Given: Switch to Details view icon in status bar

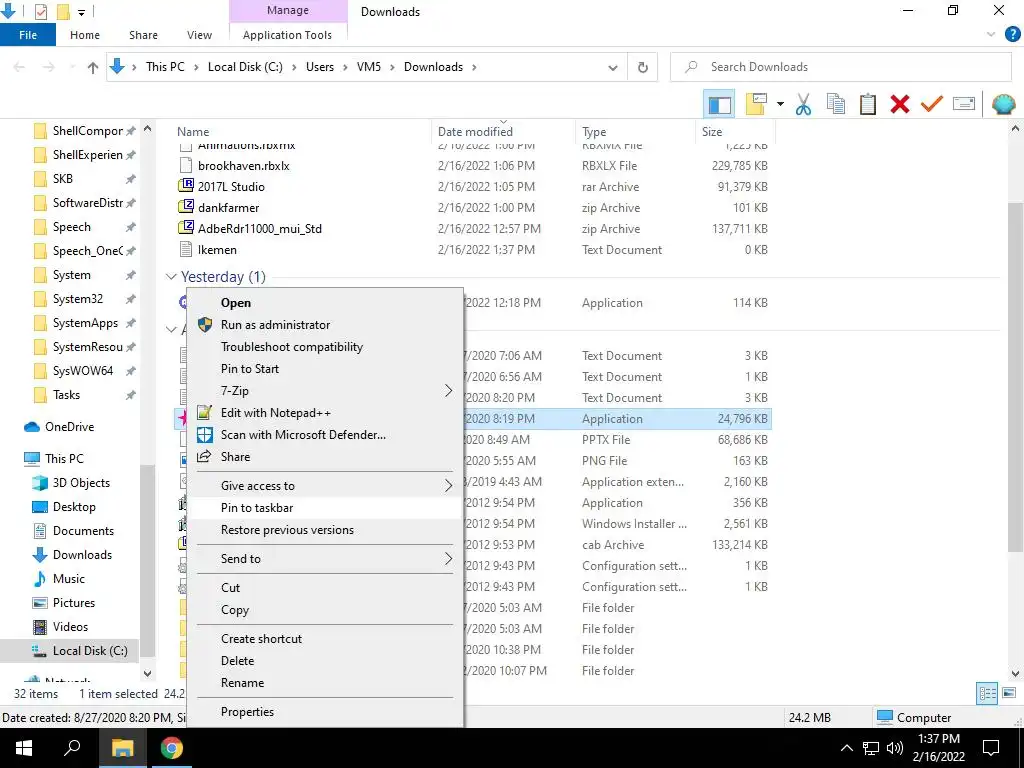Looking at the screenshot, I should point(987,694).
